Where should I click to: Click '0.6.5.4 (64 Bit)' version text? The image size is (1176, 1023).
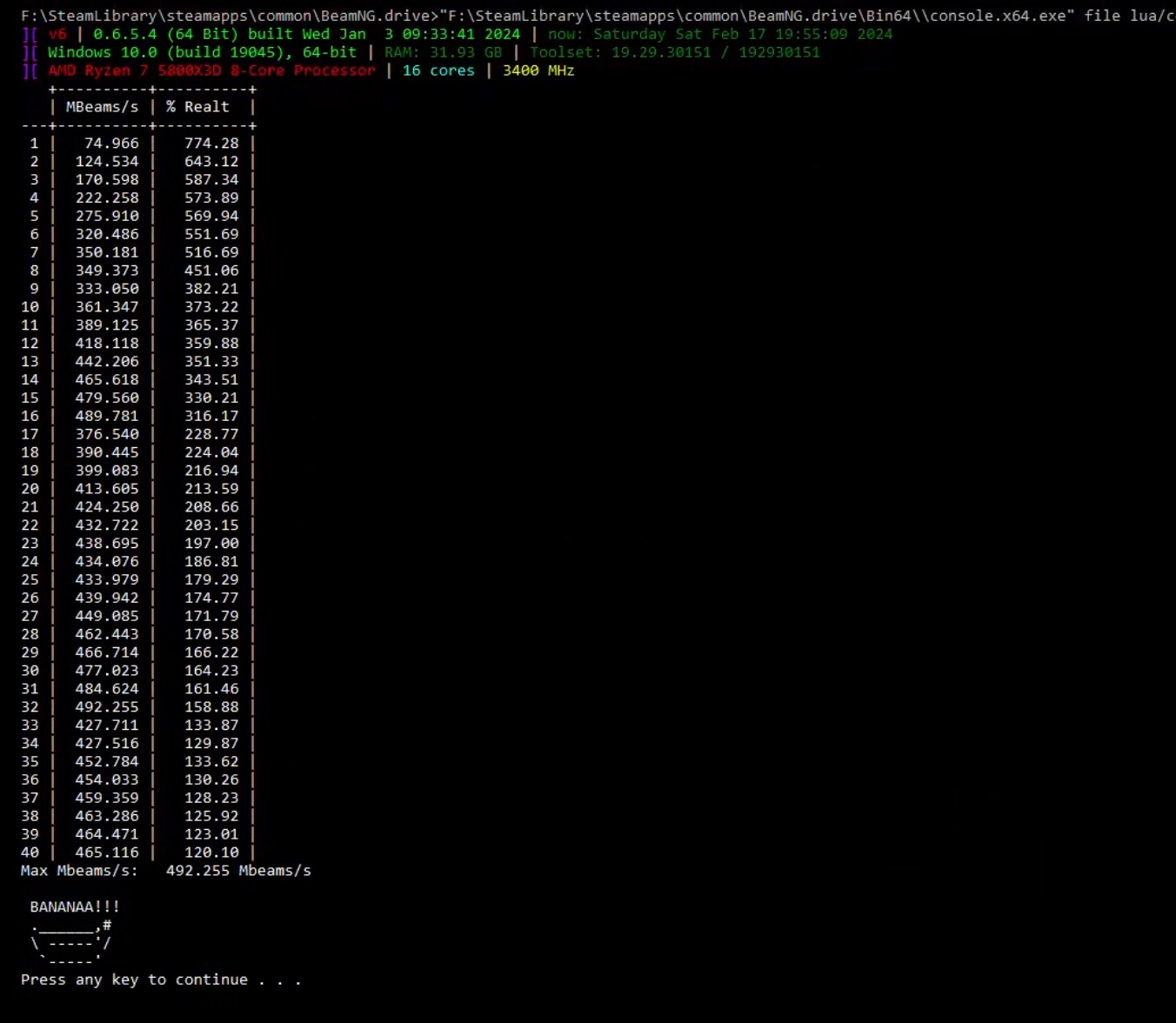166,34
